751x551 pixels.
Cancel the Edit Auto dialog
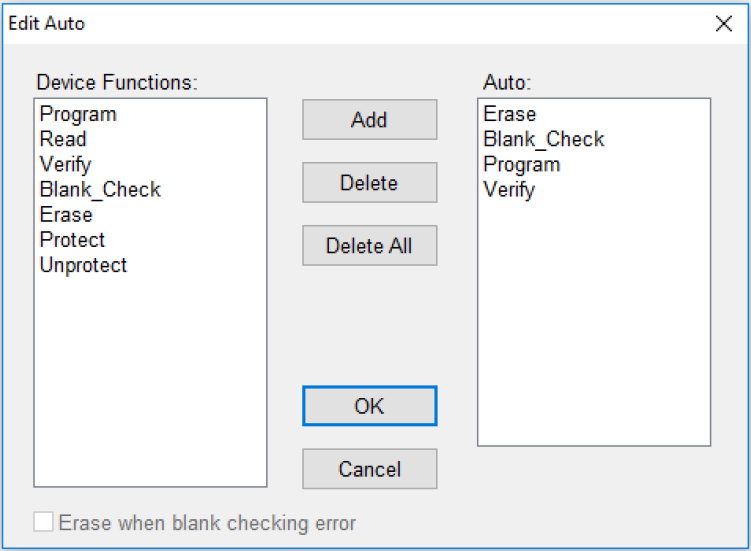(369, 469)
